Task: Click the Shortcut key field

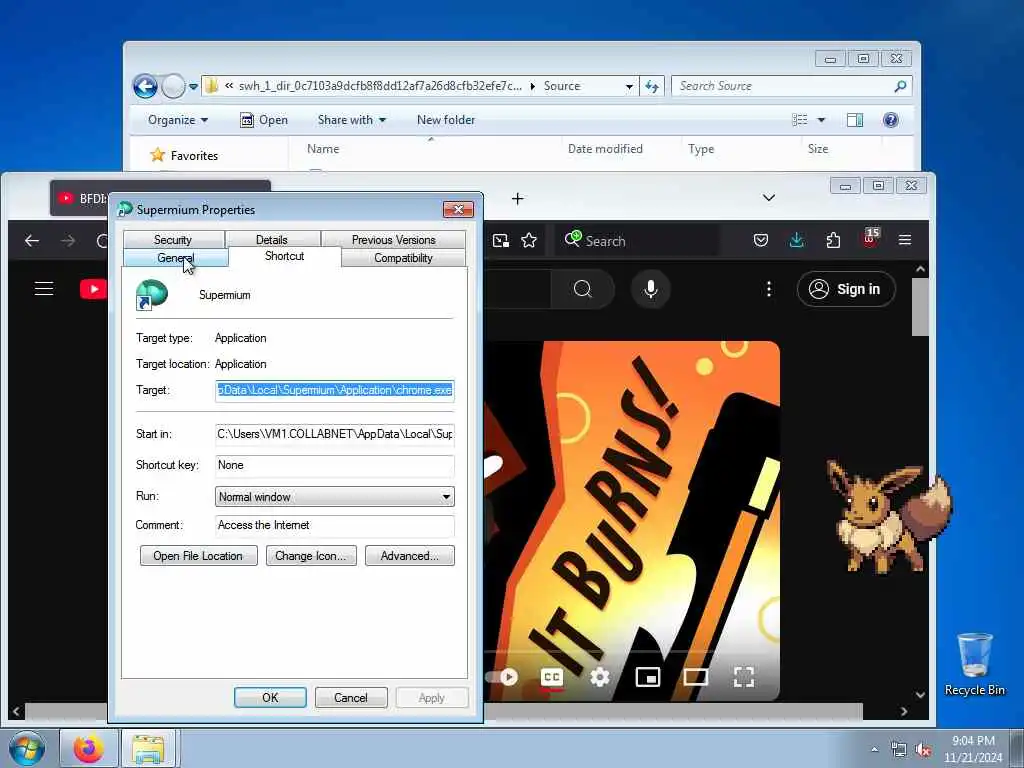Action: pos(334,465)
